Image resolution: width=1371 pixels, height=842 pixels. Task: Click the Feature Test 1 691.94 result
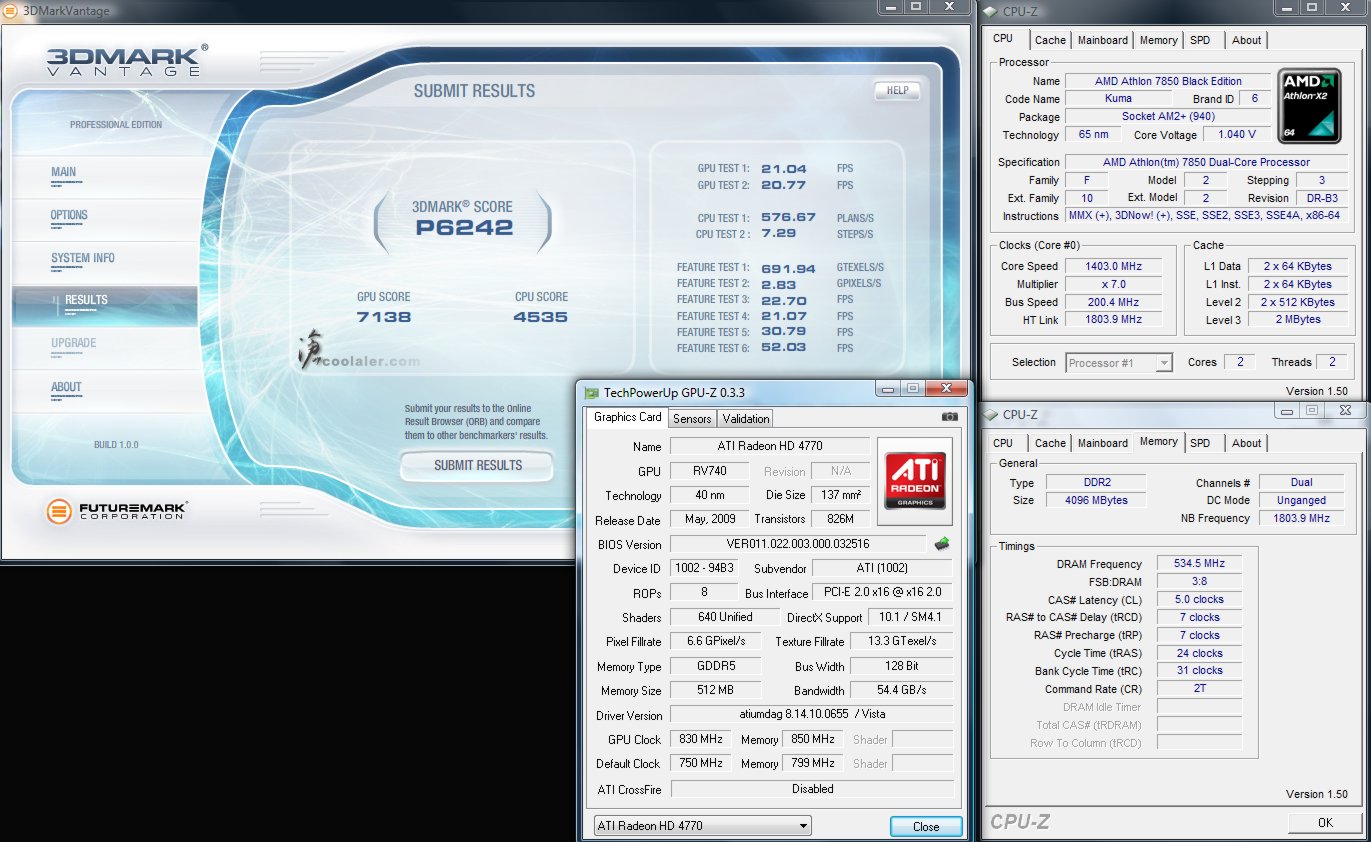(x=788, y=269)
